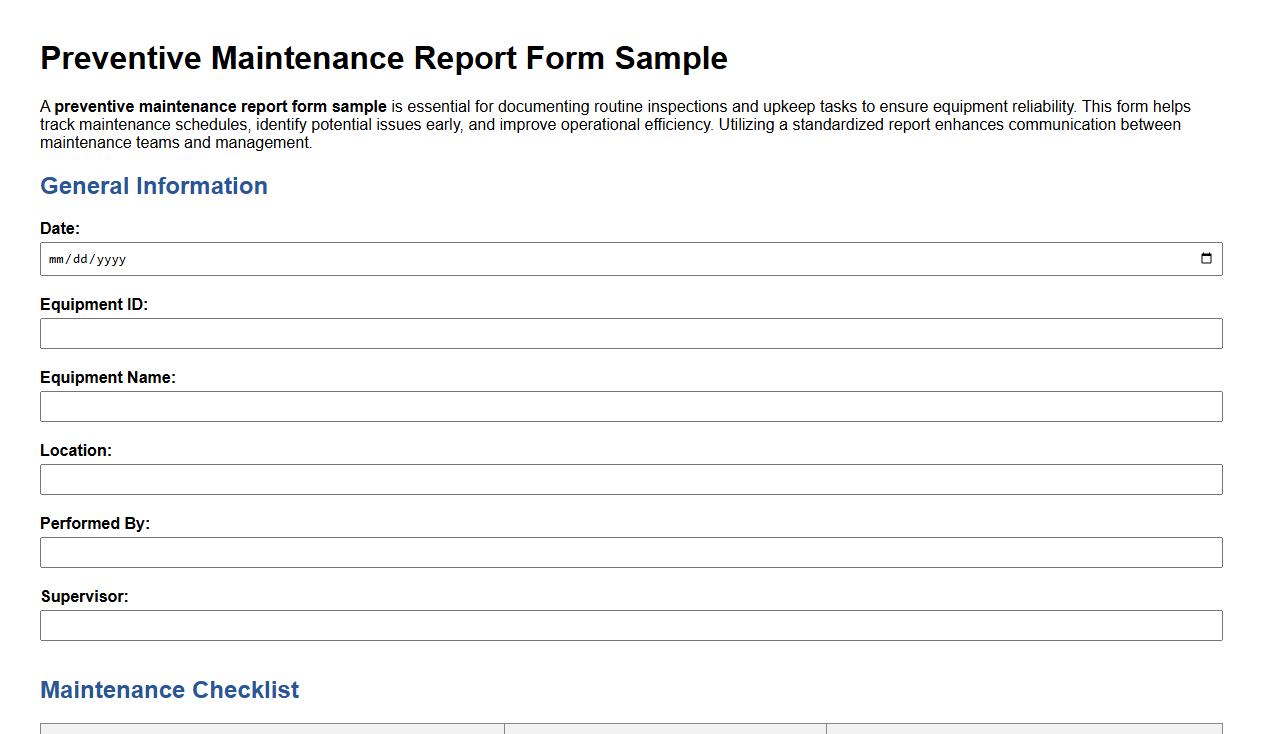This screenshot has width=1263, height=734.
Task: Click inside the Performed By text box
Action: point(630,552)
